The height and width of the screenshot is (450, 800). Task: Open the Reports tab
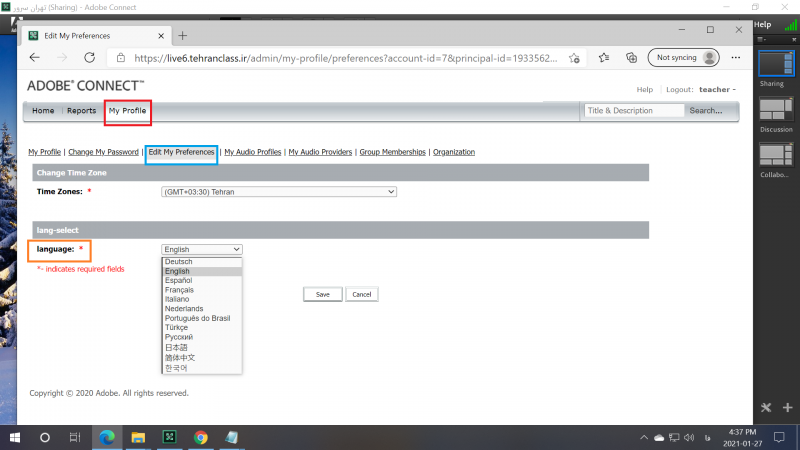[81, 111]
